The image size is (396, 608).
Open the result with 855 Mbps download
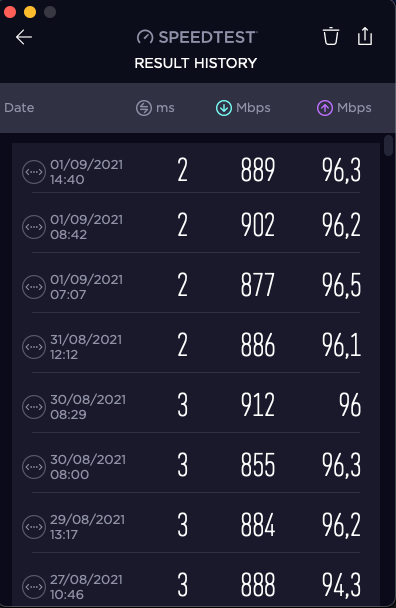tap(196, 466)
